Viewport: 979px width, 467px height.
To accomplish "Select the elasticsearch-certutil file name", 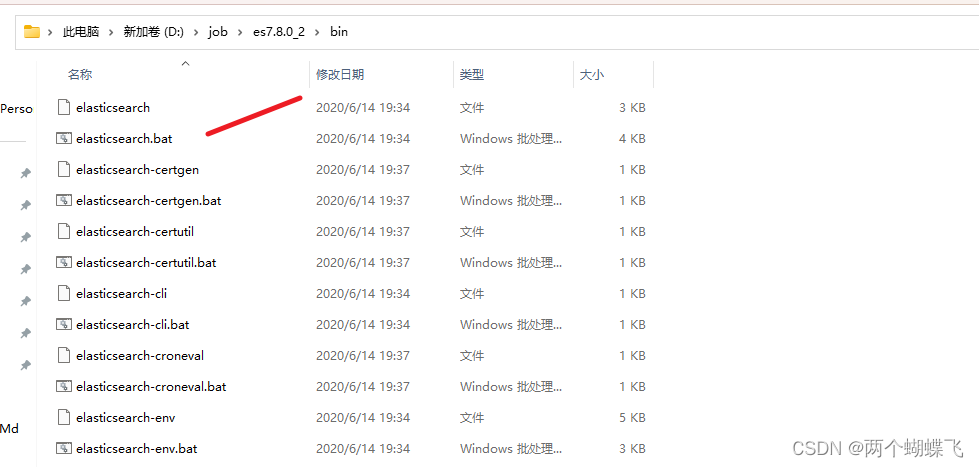I will (x=135, y=232).
